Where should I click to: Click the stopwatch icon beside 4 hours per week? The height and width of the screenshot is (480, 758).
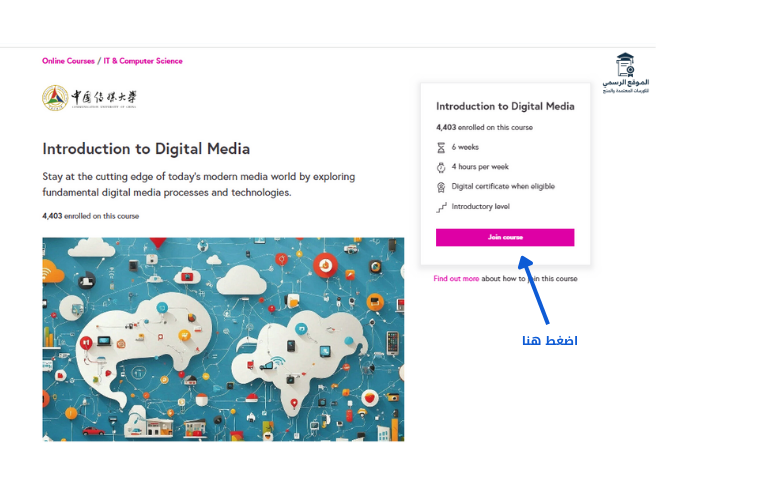click(x=441, y=167)
